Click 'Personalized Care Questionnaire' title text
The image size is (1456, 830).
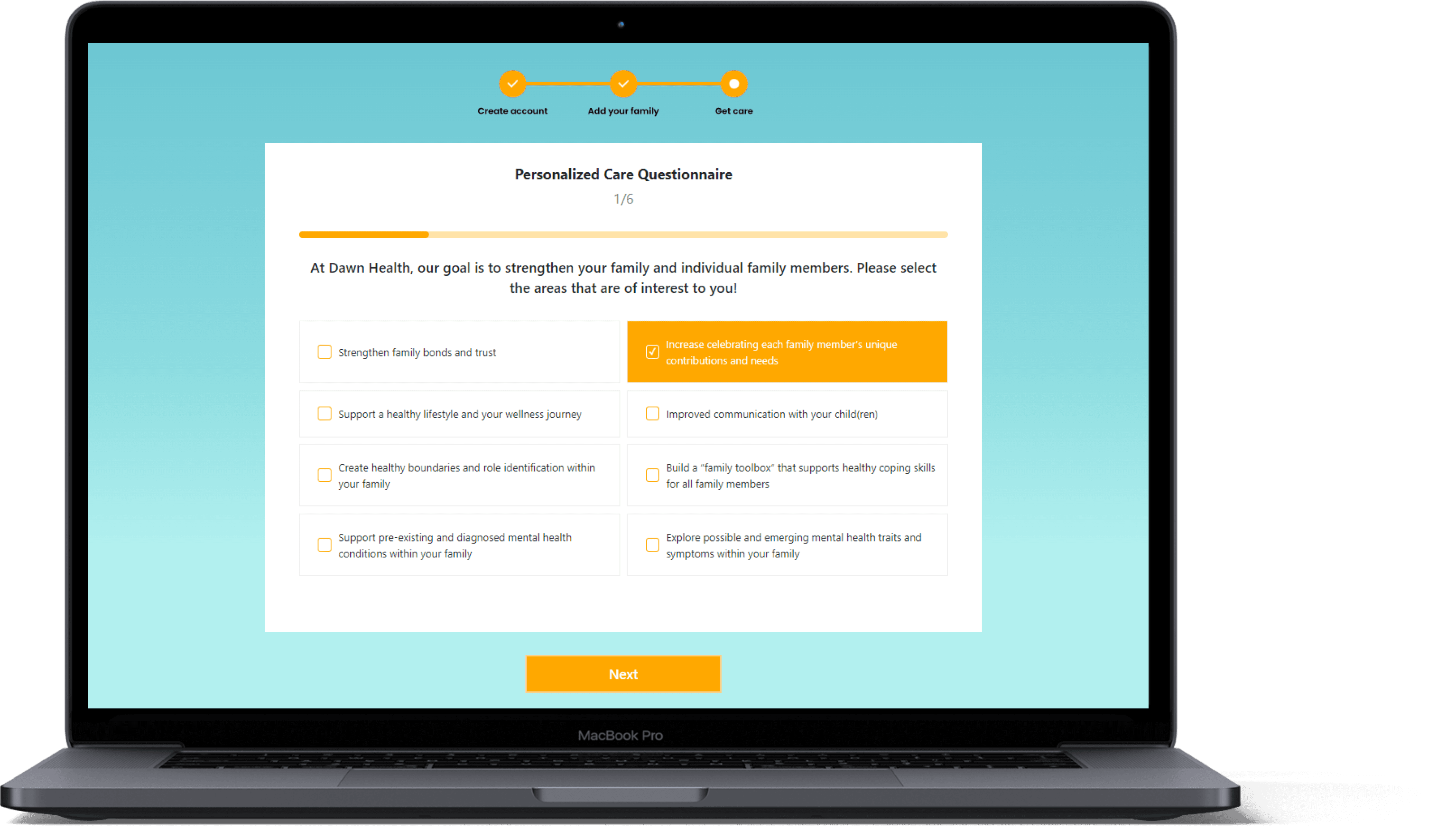click(623, 174)
